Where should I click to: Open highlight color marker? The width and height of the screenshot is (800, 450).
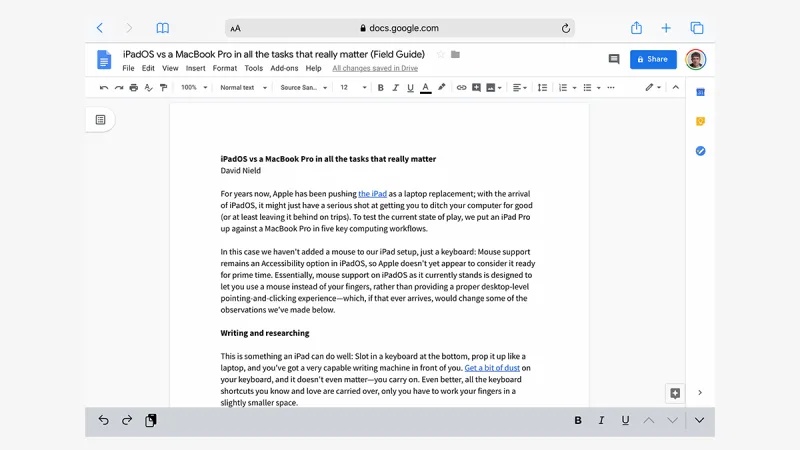point(441,87)
